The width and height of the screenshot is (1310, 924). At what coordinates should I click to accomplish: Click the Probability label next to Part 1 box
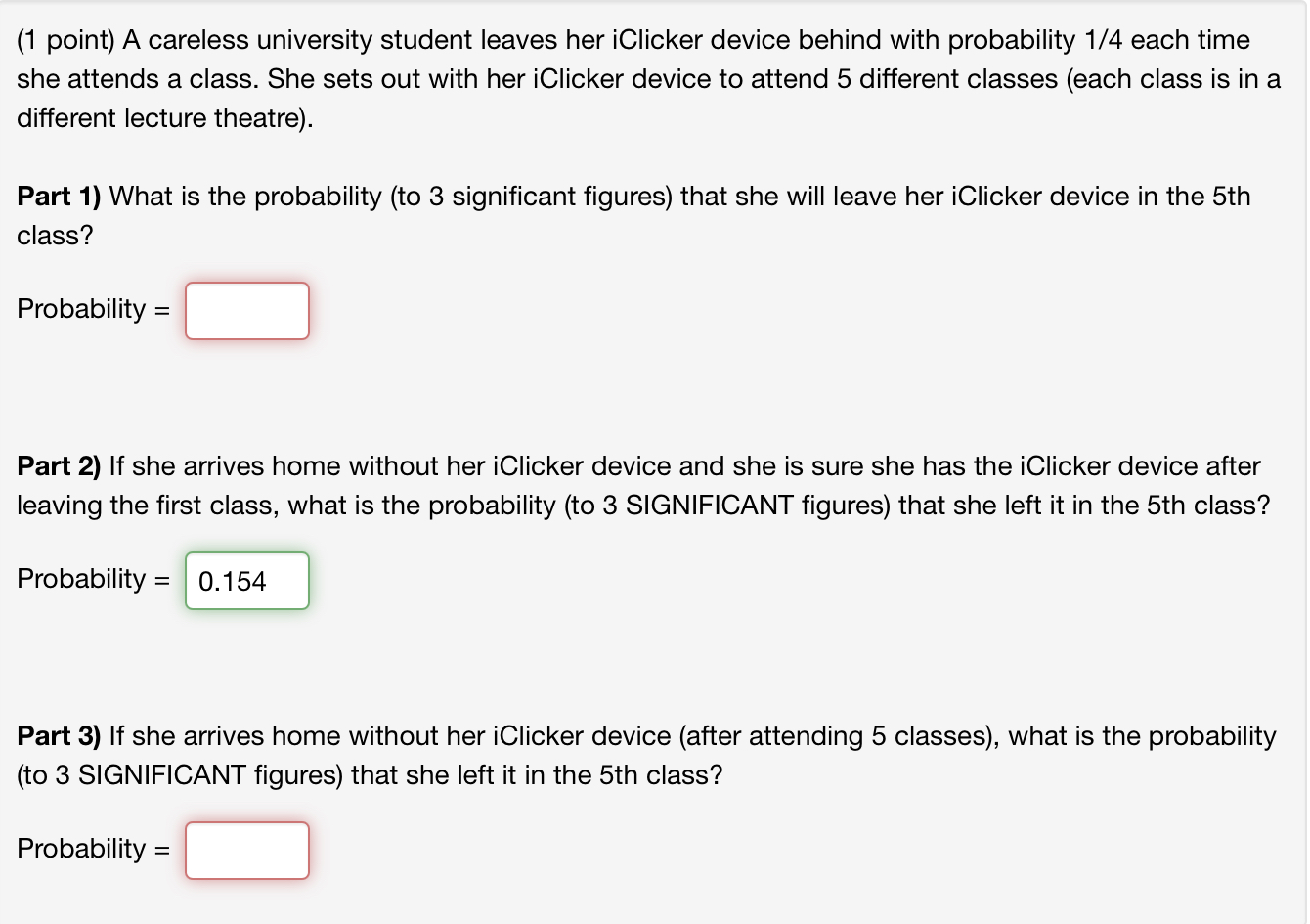pyautogui.click(x=83, y=310)
